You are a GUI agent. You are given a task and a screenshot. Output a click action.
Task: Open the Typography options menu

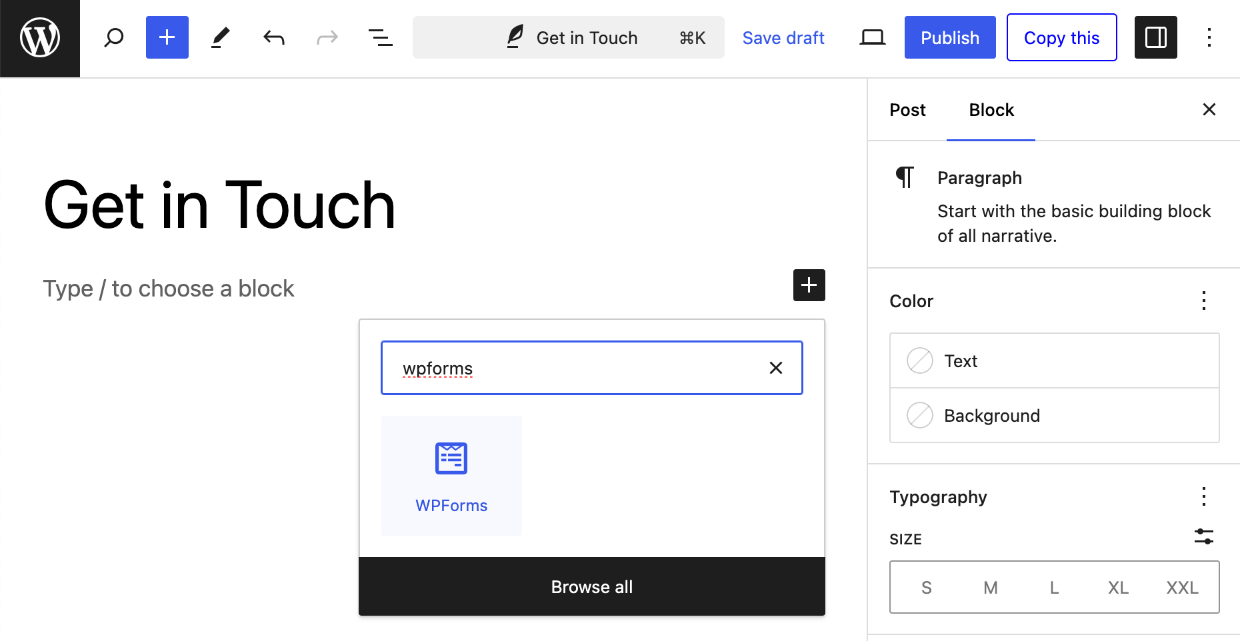tap(1203, 497)
